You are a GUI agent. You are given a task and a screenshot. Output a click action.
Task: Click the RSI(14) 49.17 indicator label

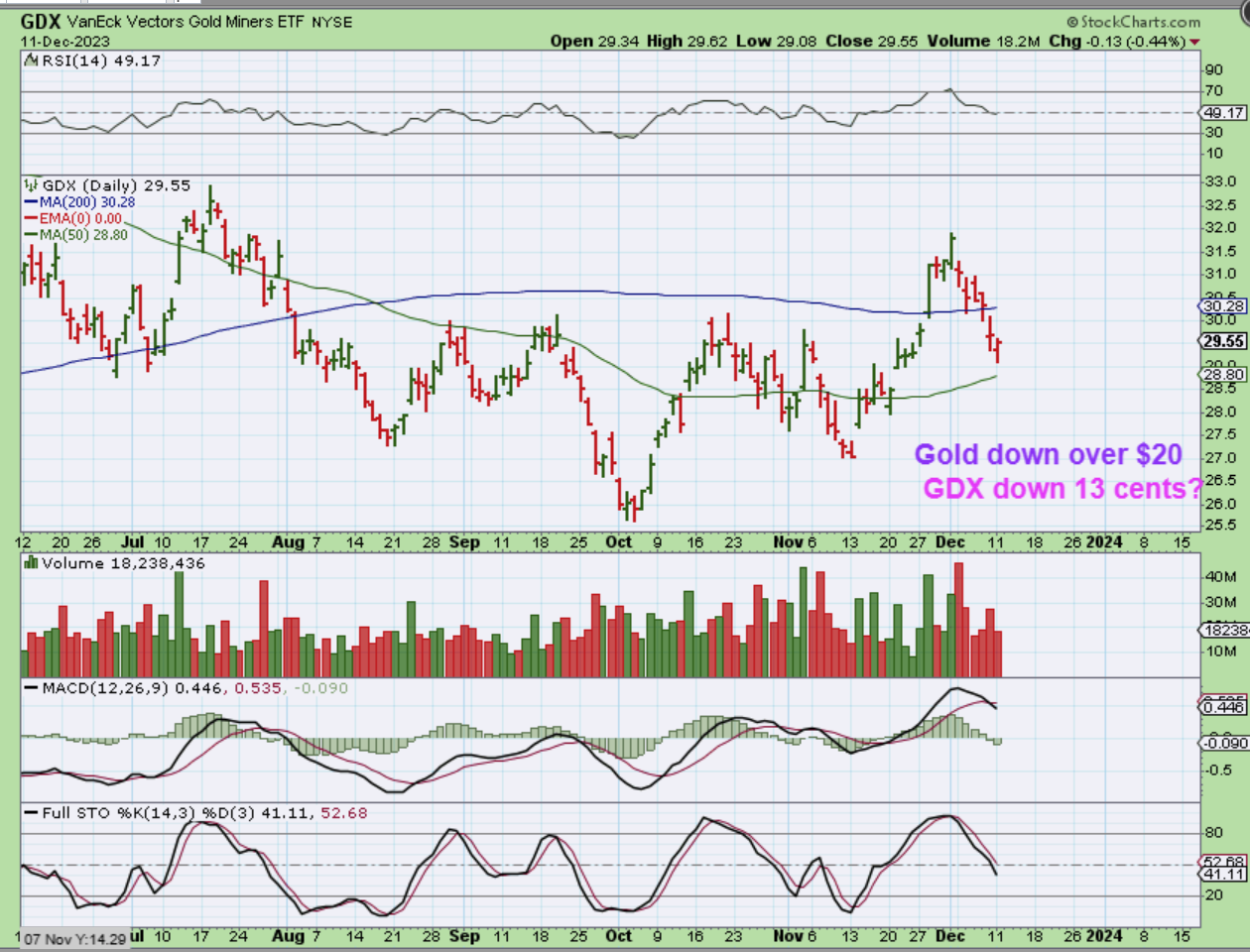(92, 60)
